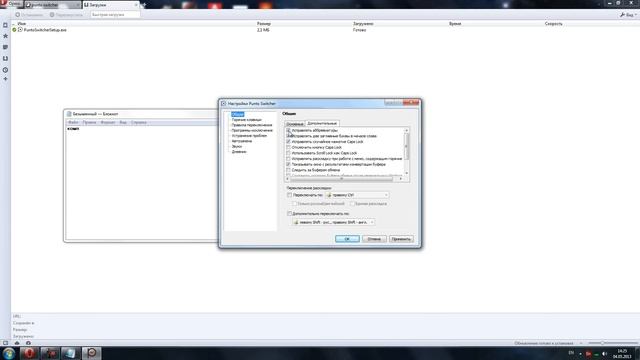The image size is (640, 360).
Task: Open Downloads panel icon in Opera sidebar
Action: click(5, 58)
